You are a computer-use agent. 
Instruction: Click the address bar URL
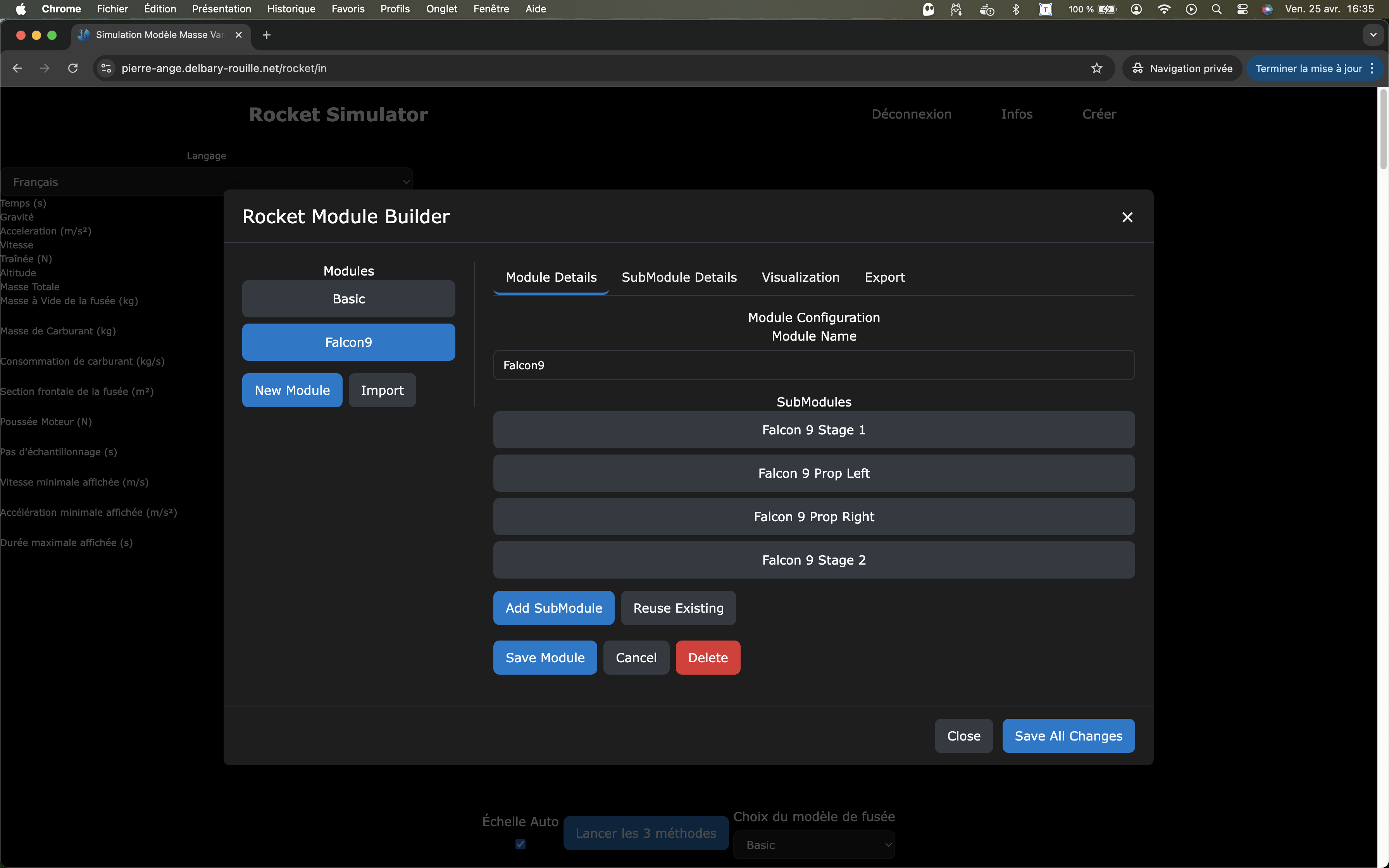(224, 68)
